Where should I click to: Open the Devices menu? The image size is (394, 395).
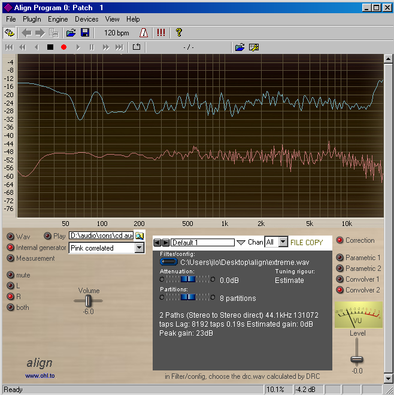coord(86,19)
